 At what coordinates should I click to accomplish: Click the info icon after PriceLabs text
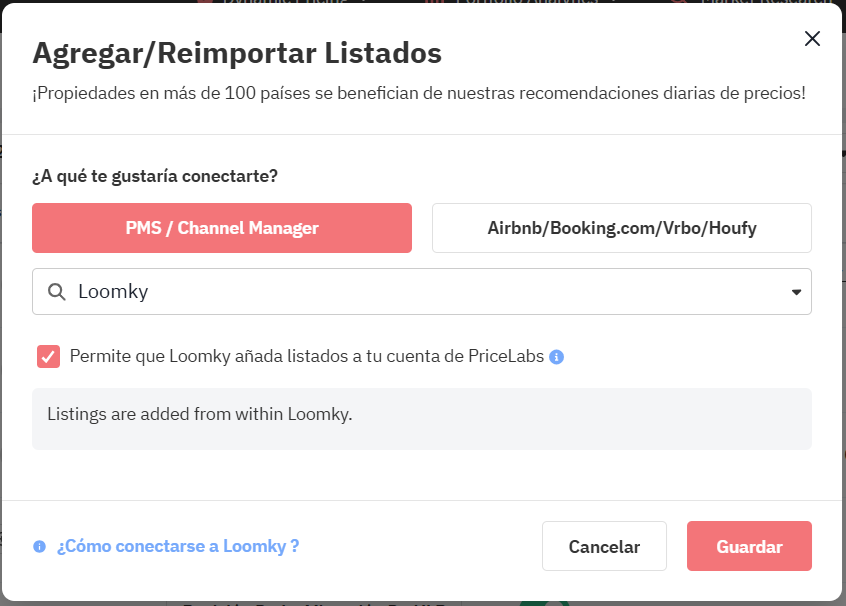coord(556,357)
